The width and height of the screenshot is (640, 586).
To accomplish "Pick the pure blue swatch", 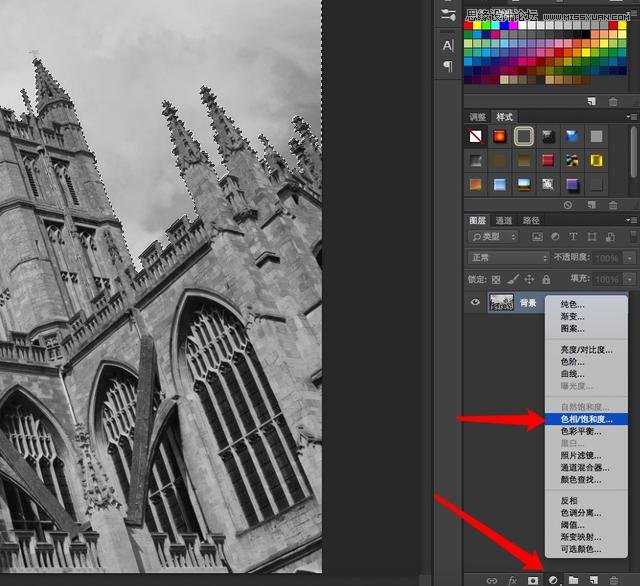I will click(504, 25).
